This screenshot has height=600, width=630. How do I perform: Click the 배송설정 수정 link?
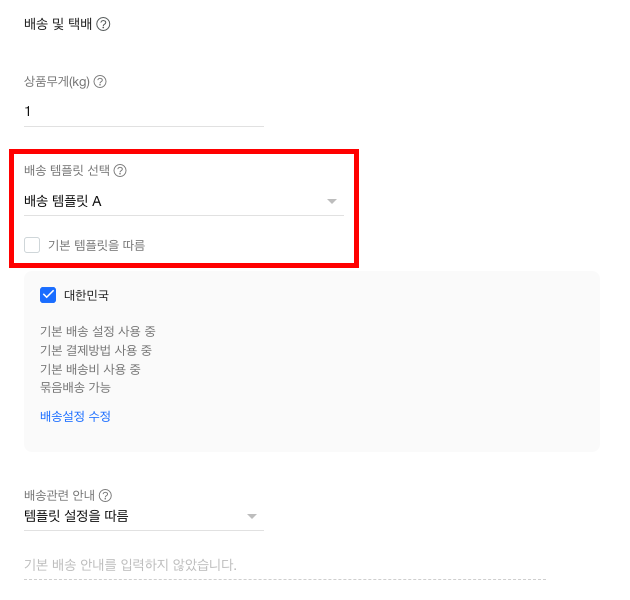coord(75,416)
